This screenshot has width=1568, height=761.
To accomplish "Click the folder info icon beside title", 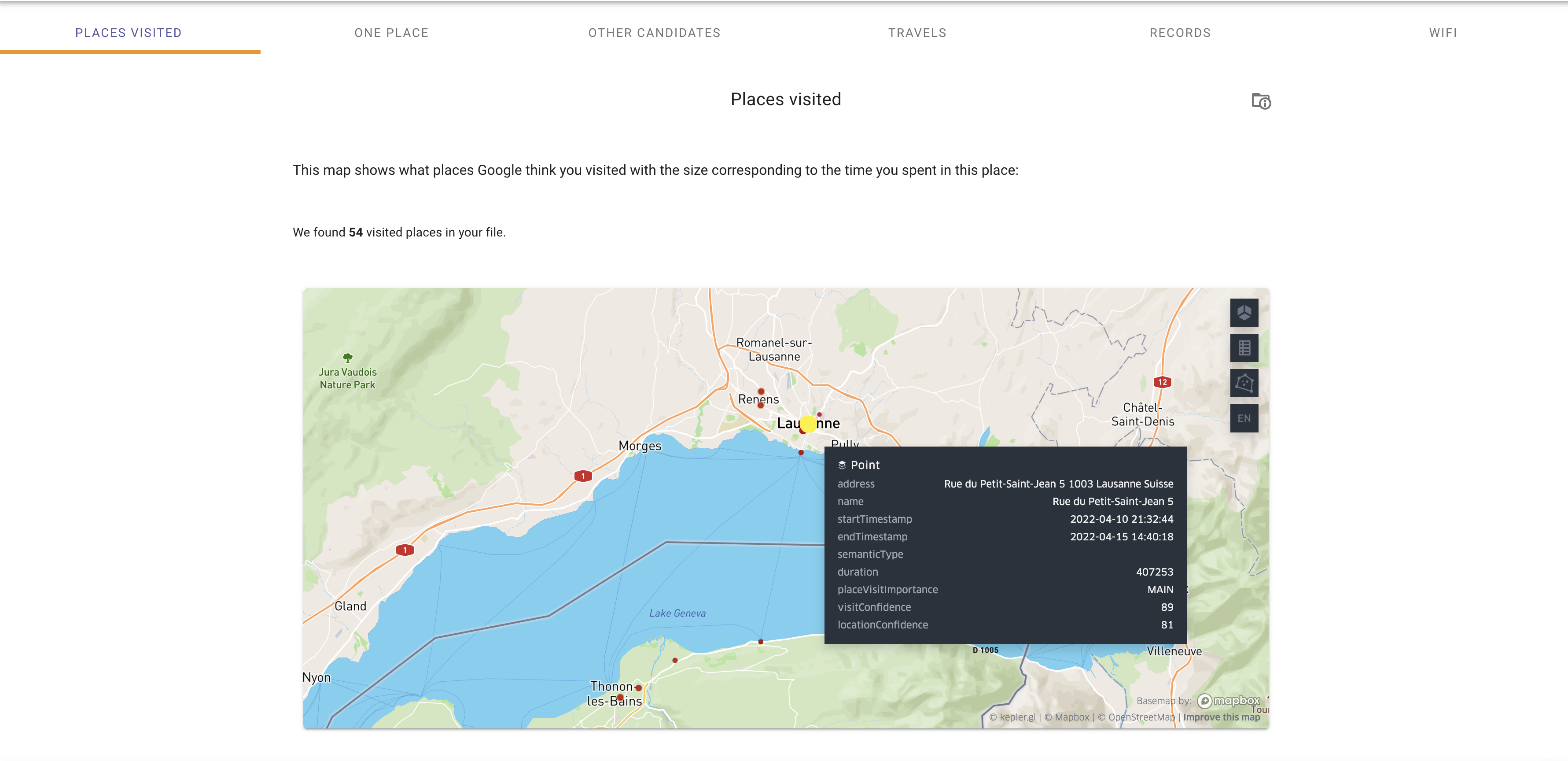I will (1261, 100).
